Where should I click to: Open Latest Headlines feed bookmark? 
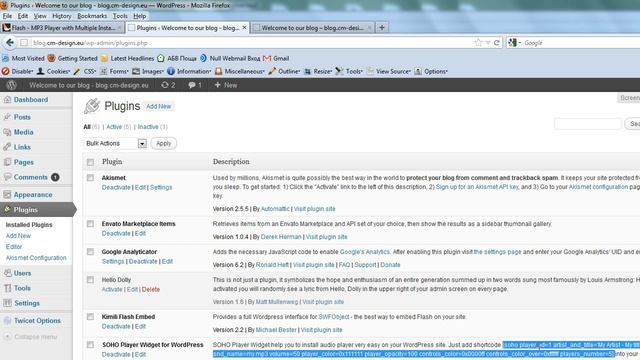pos(127,58)
